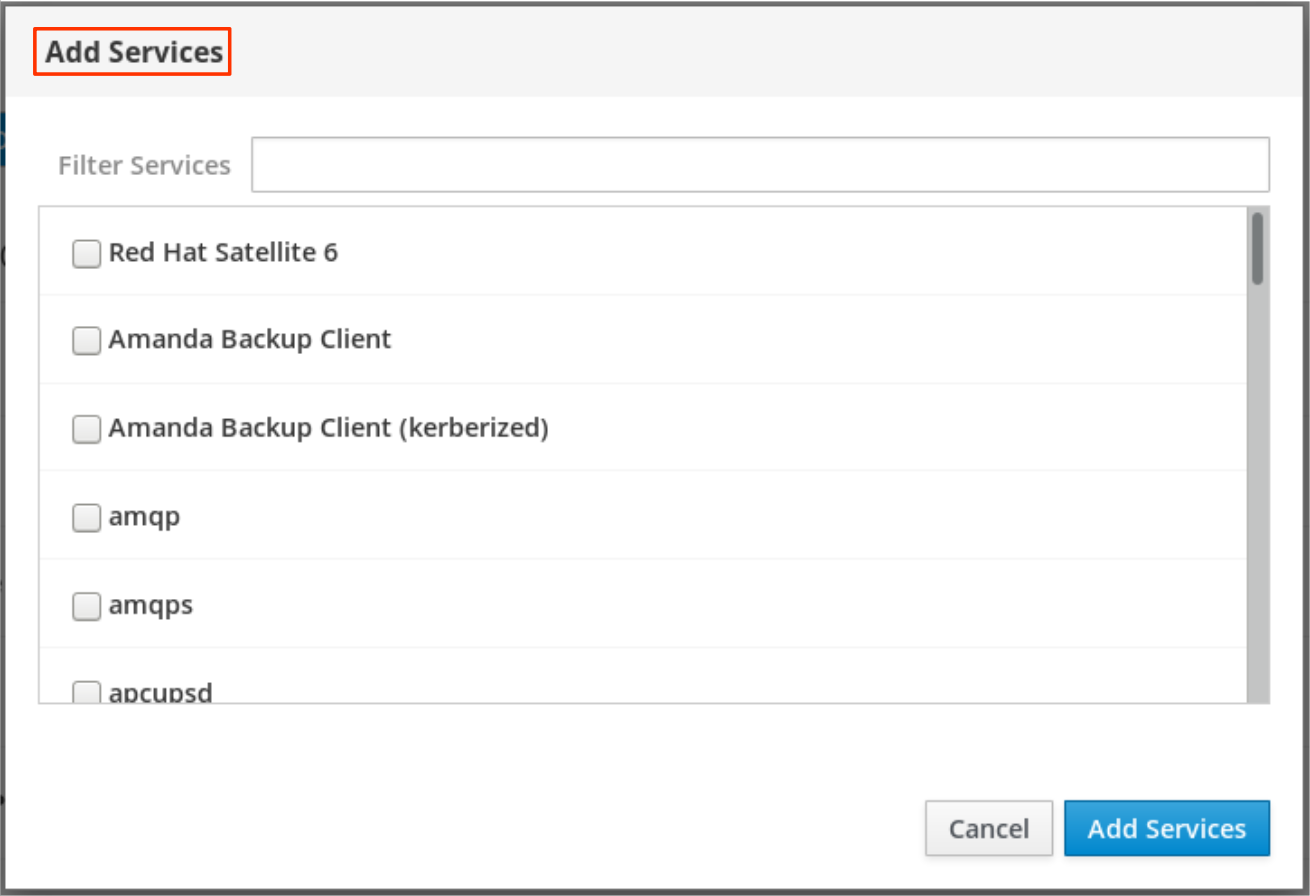Grab the services list scrollbar thumb
Viewport: 1310px width, 896px height.
coord(1258,247)
